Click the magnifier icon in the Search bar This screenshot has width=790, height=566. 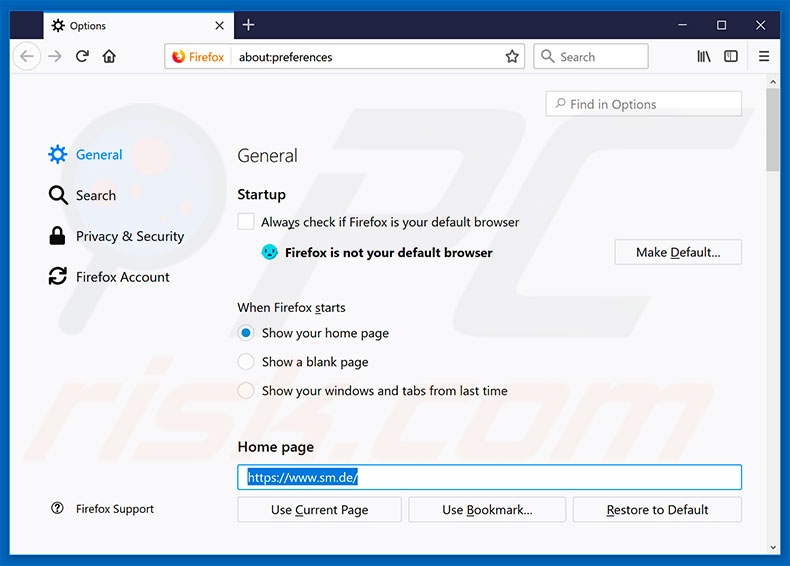point(547,56)
